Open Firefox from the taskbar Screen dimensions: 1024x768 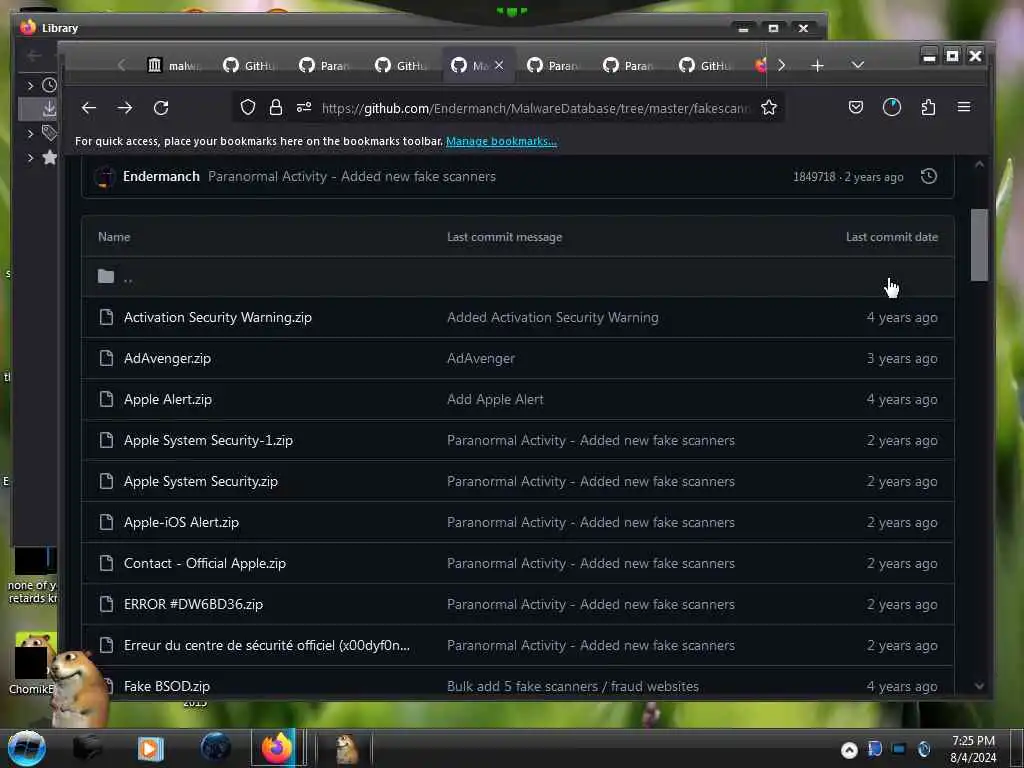coord(277,748)
